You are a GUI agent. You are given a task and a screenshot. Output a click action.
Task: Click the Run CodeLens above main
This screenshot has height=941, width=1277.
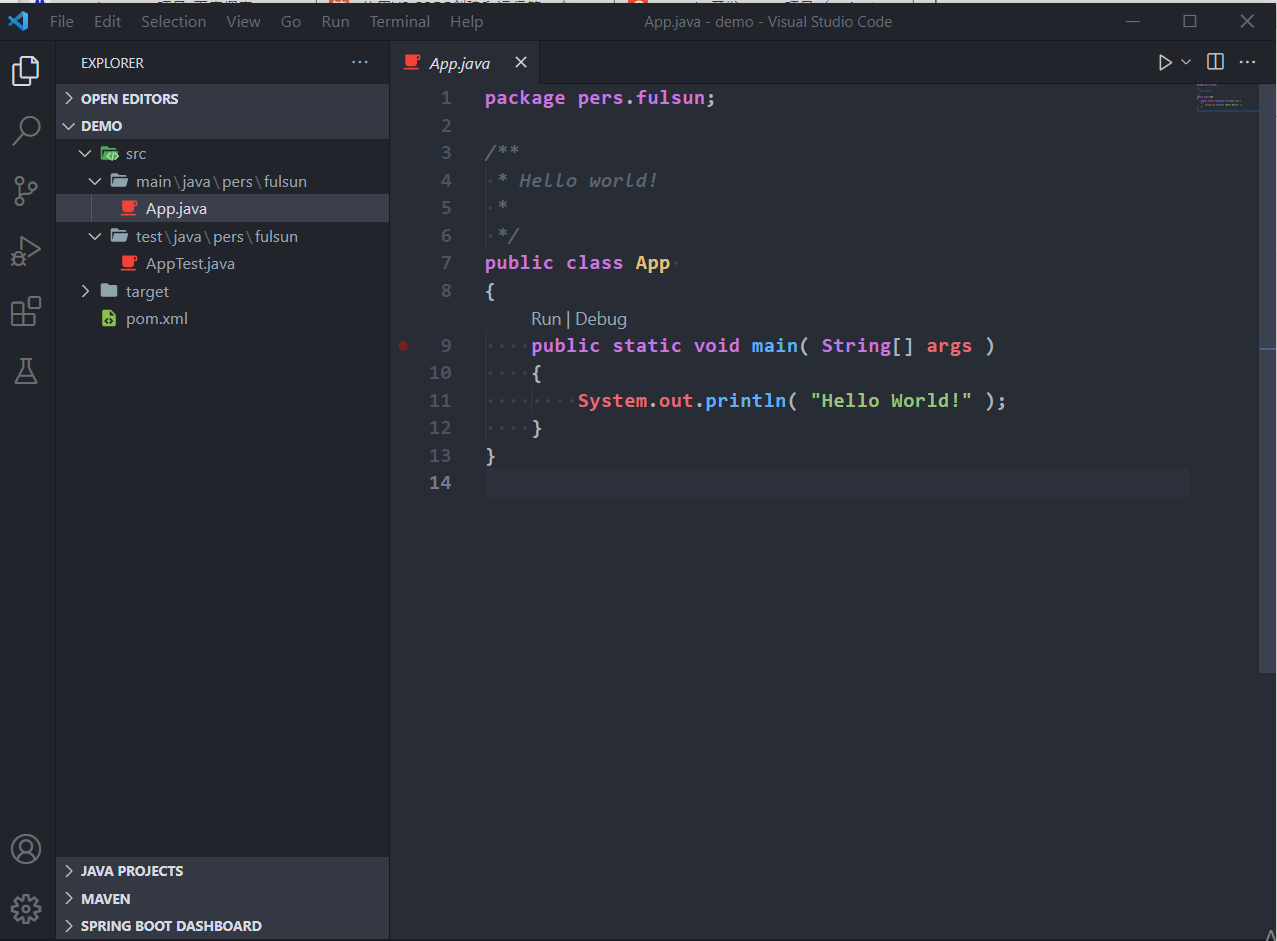[x=545, y=319]
